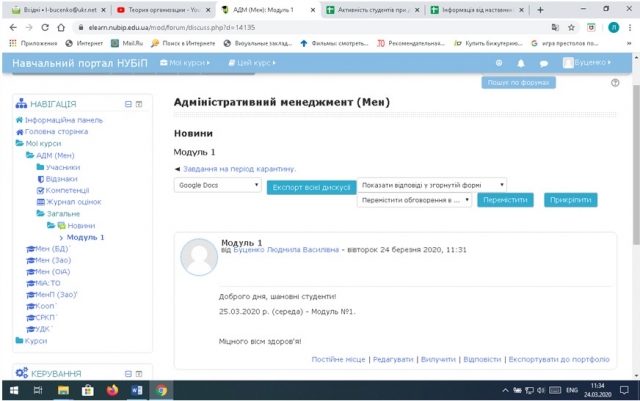Go to the browser home icon

[61, 27]
